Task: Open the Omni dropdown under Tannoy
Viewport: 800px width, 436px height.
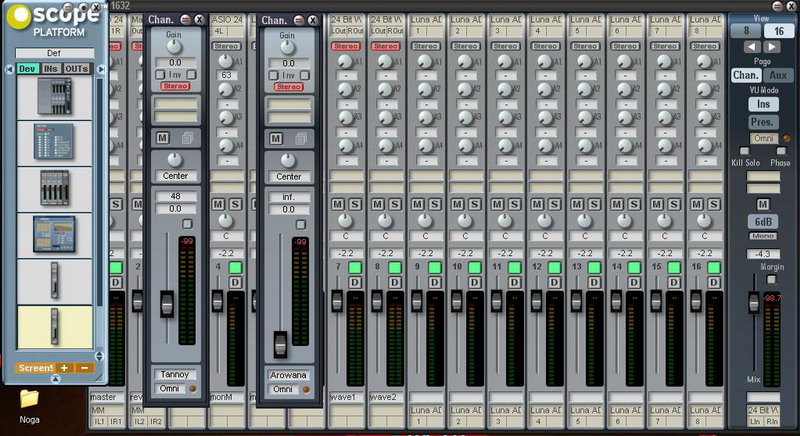Action: tap(171, 389)
